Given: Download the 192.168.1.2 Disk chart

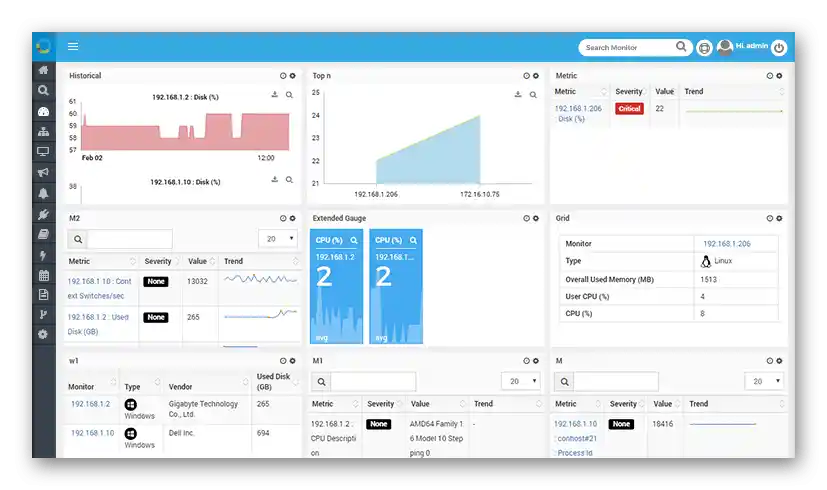Looking at the screenshot, I should [274, 94].
